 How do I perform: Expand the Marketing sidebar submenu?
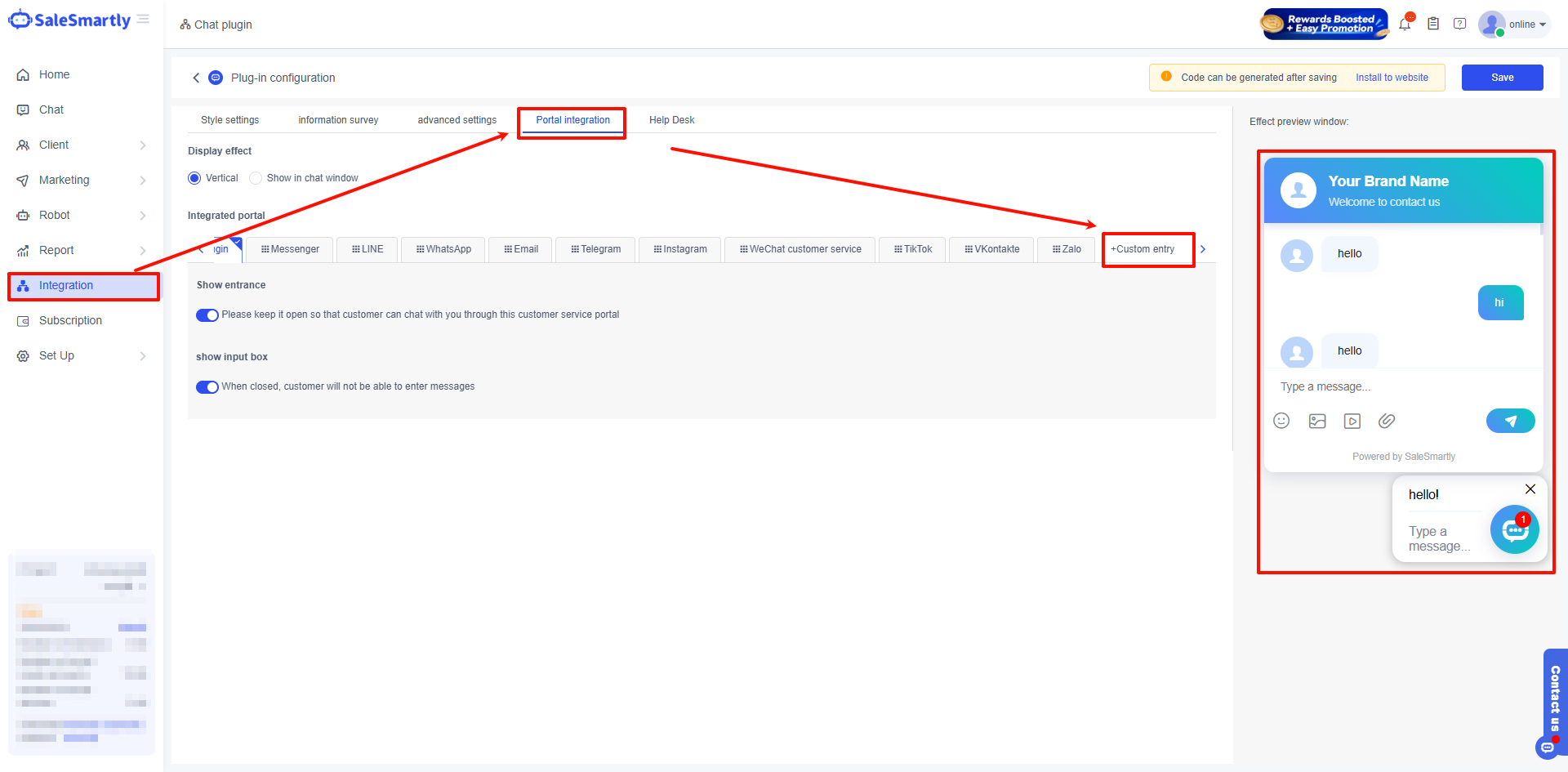coord(82,180)
